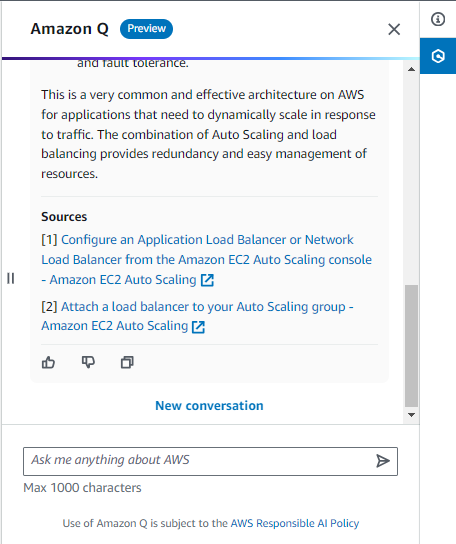Click external link icon after second source
Image resolution: width=456 pixels, height=544 pixels.
click(198, 327)
